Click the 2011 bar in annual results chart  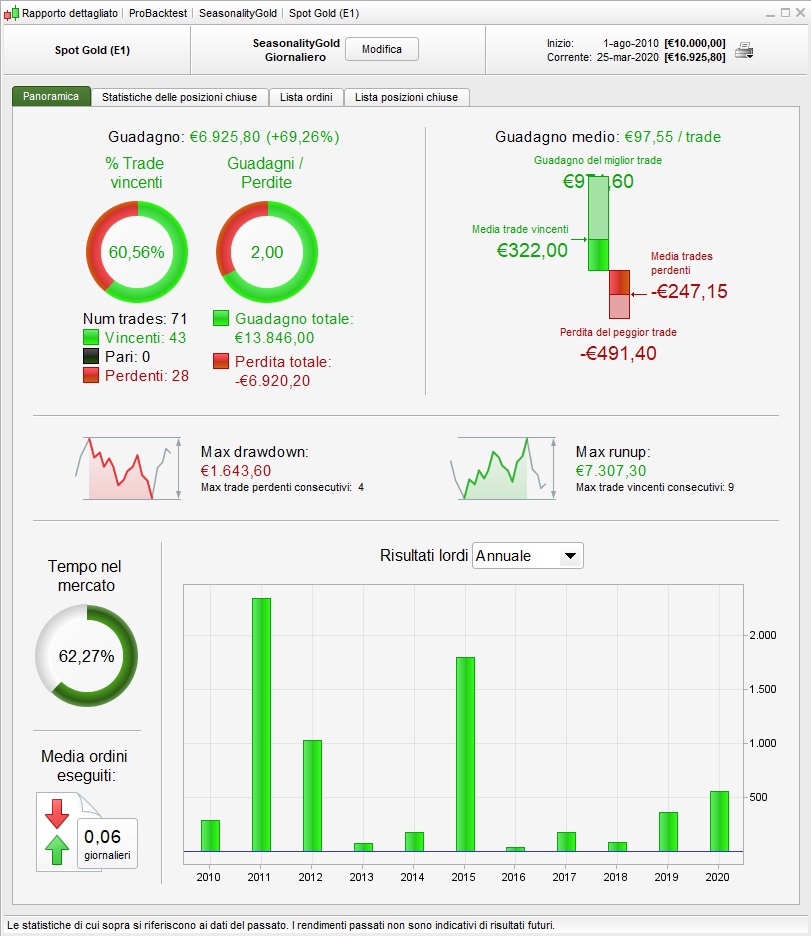tap(261, 725)
